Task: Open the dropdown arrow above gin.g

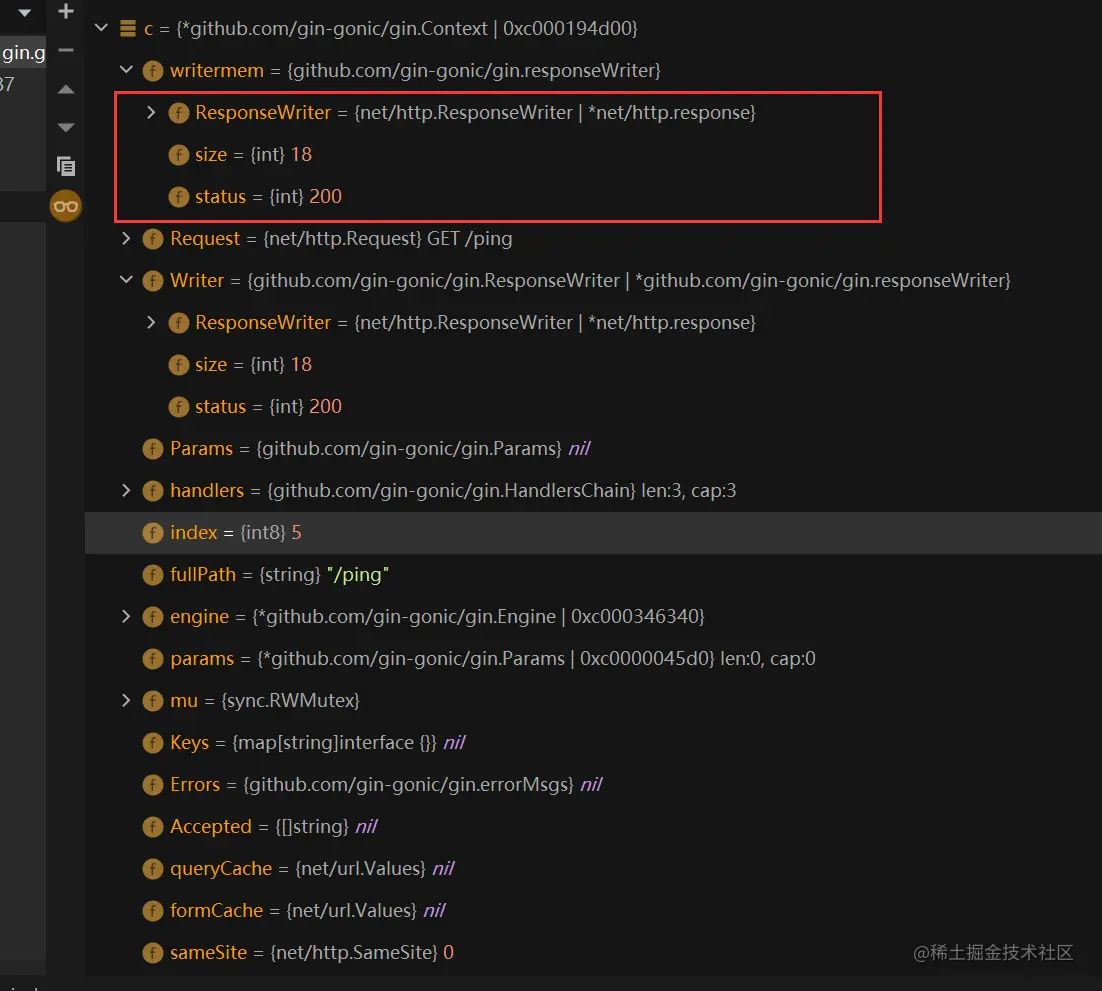Action: pos(25,12)
